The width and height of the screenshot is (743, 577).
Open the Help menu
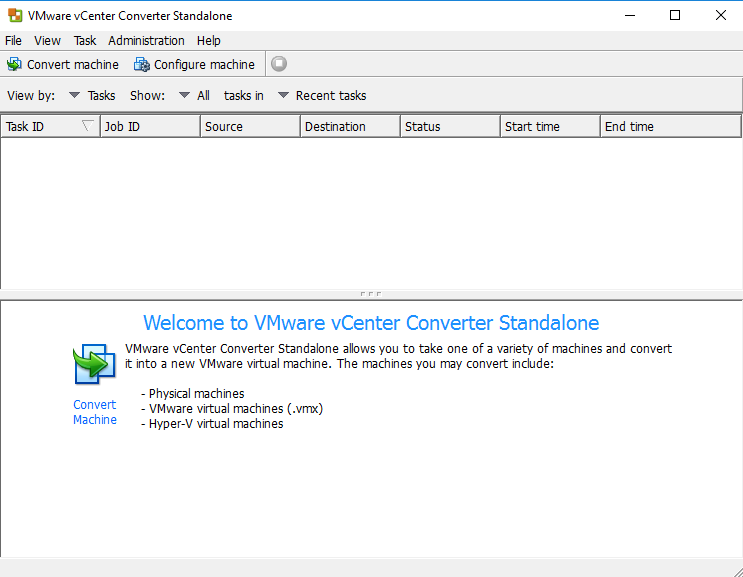(x=208, y=41)
